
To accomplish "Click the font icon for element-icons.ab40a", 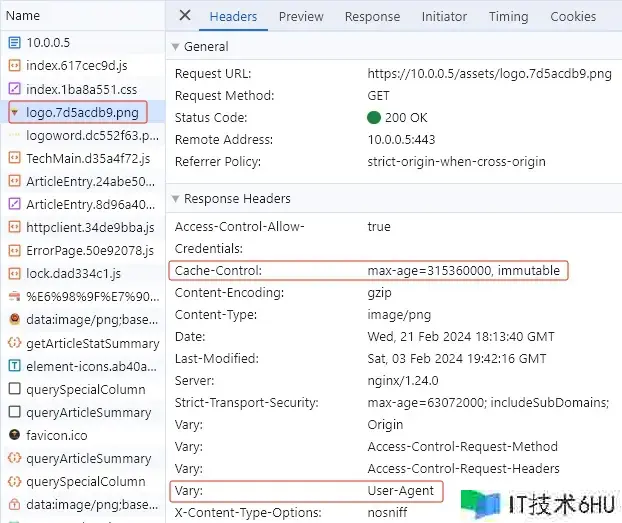I will click(14, 366).
